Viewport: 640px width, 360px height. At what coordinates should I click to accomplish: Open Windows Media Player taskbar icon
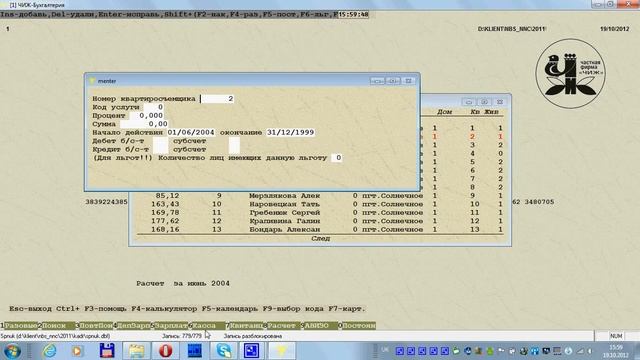click(77, 351)
